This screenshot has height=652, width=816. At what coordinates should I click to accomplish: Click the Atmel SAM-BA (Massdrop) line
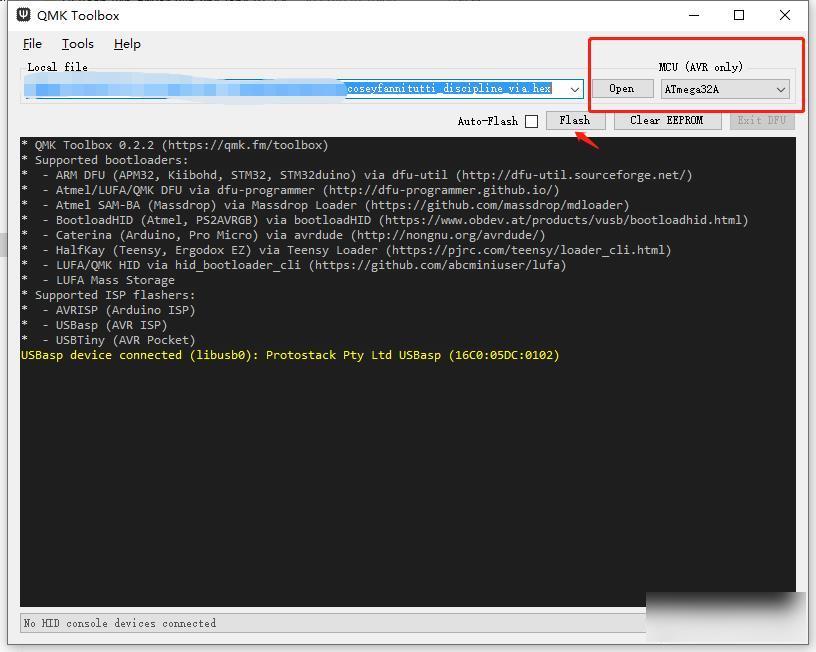coord(325,205)
